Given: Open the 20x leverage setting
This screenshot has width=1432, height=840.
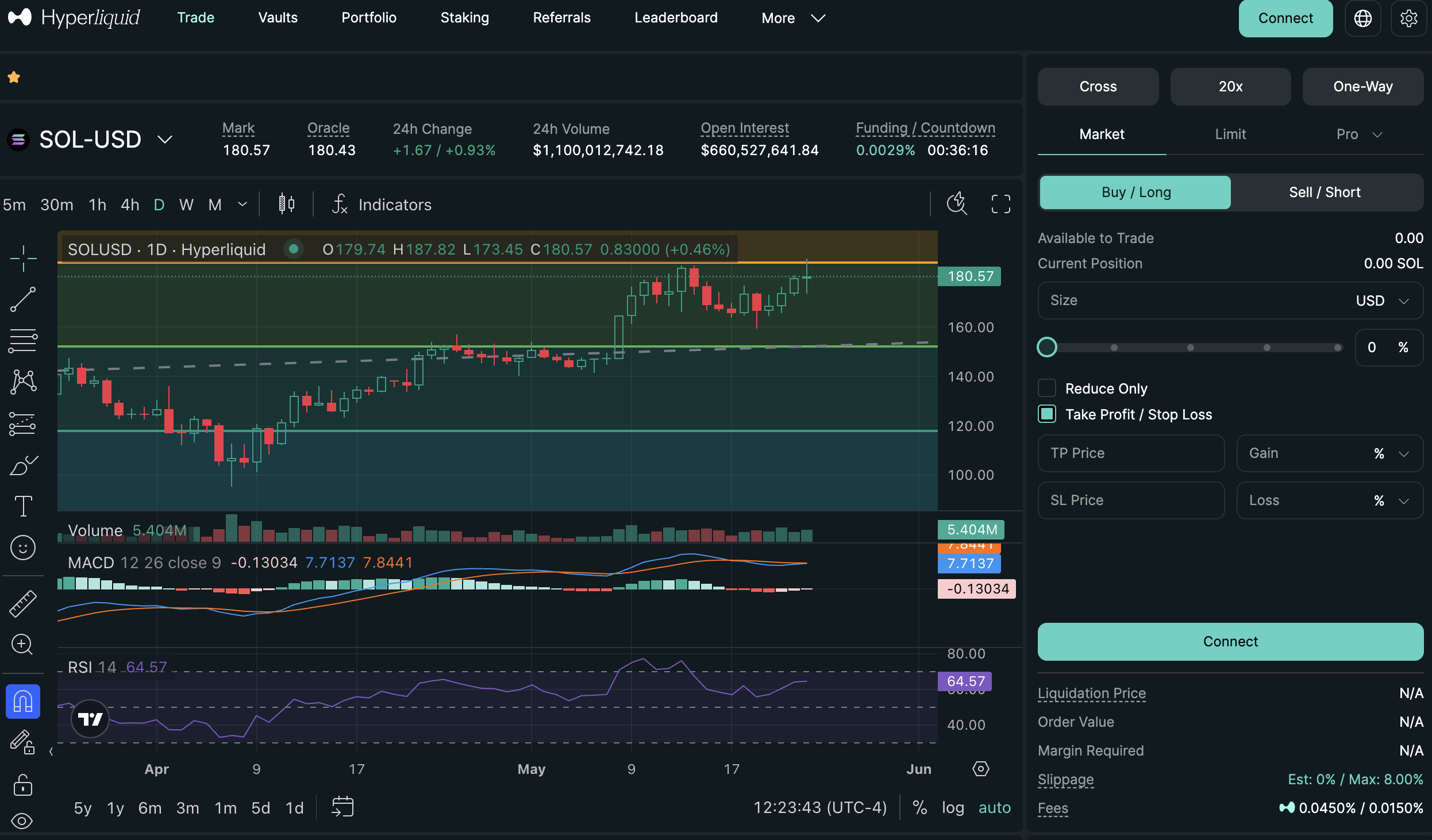Looking at the screenshot, I should tap(1230, 87).
